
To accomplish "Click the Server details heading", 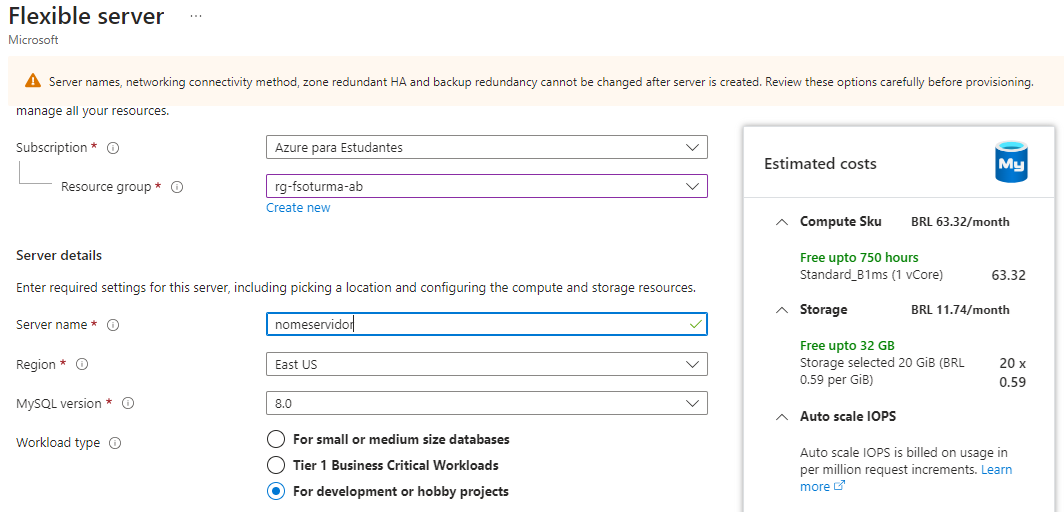I will [x=59, y=256].
